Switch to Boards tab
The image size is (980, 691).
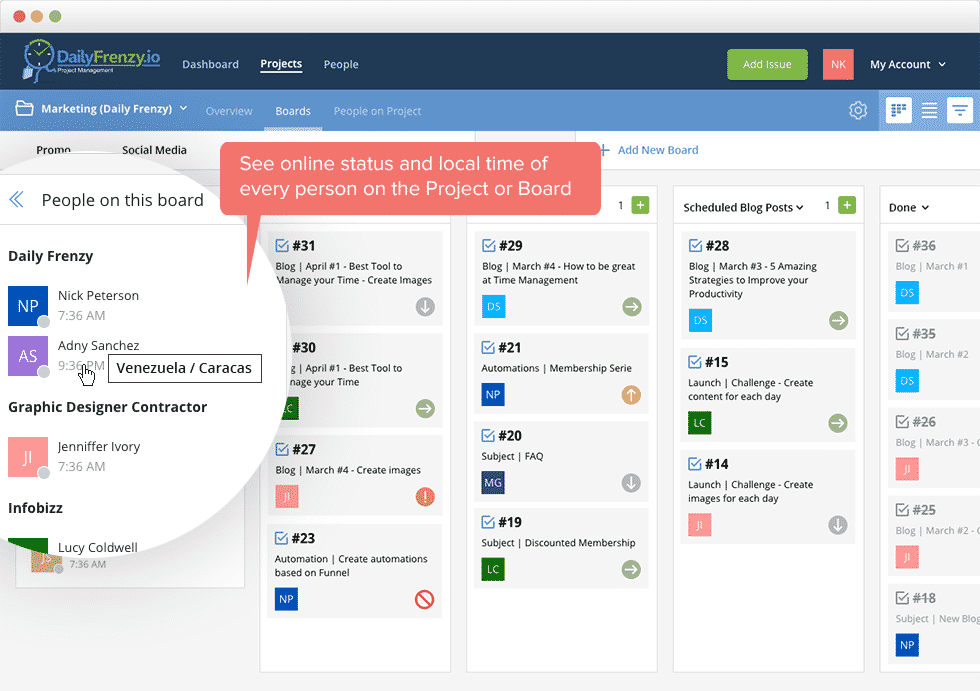(x=293, y=111)
